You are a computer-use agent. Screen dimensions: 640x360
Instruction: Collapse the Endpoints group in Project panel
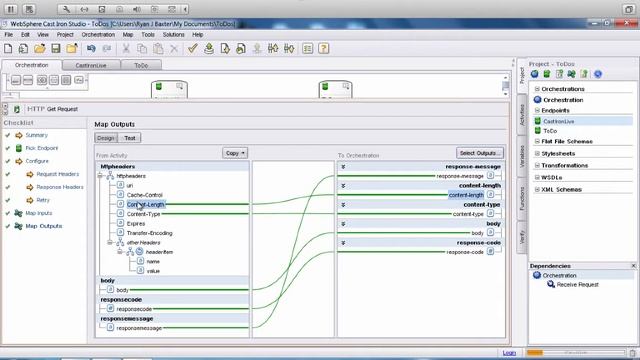pos(537,110)
